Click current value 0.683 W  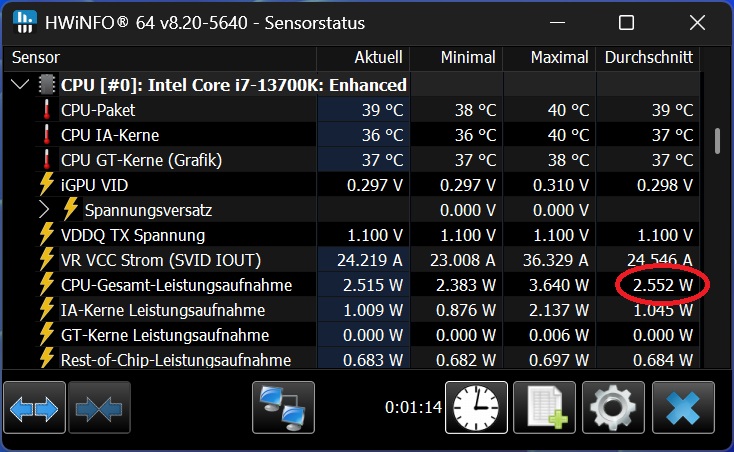coord(373,360)
